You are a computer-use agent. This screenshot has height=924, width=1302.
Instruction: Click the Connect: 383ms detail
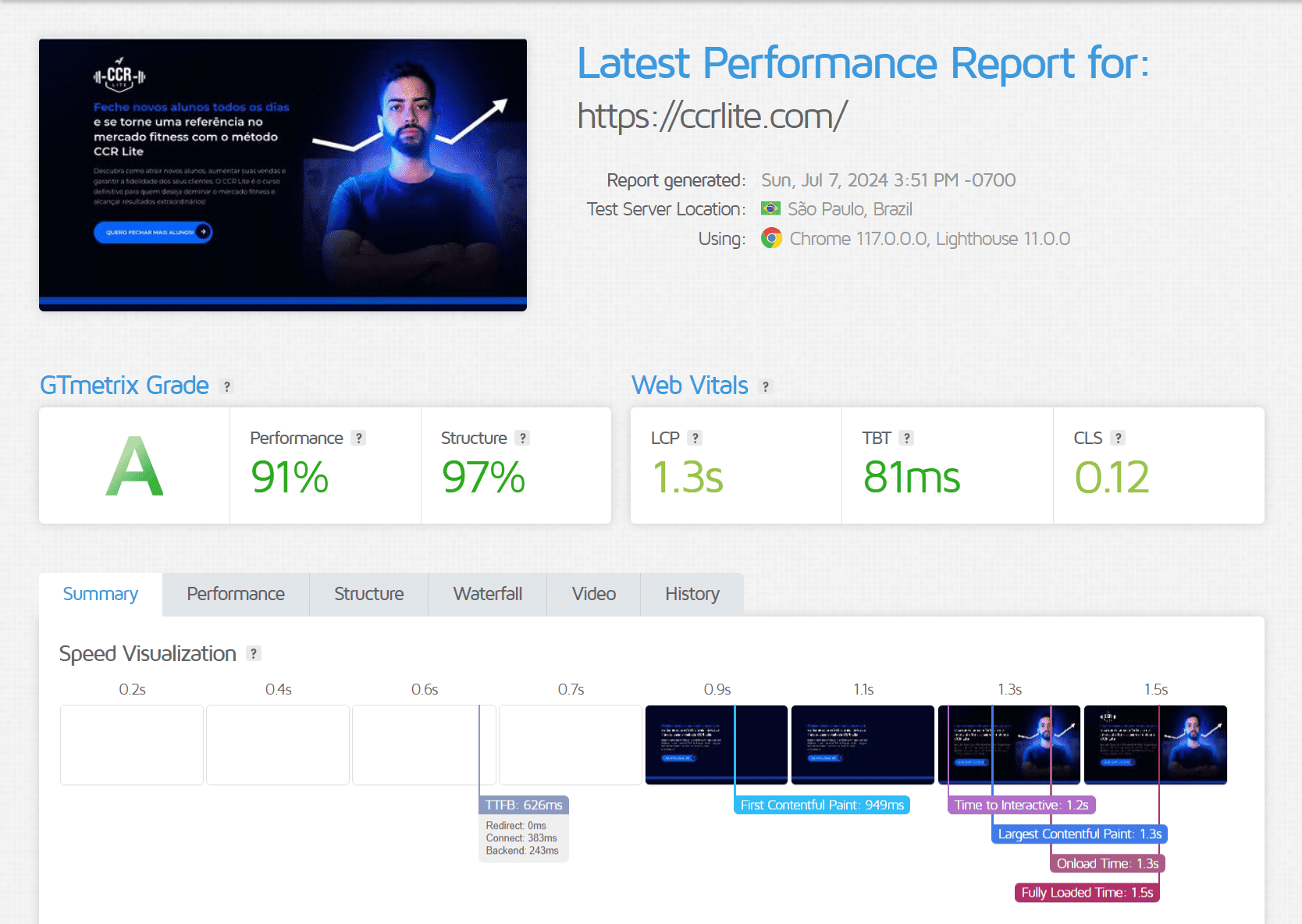[x=521, y=838]
